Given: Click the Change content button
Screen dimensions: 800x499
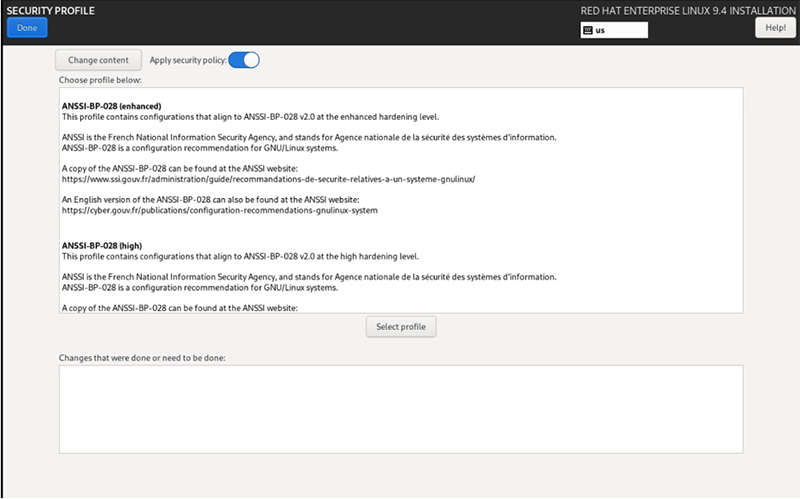Looking at the screenshot, I should coord(98,60).
